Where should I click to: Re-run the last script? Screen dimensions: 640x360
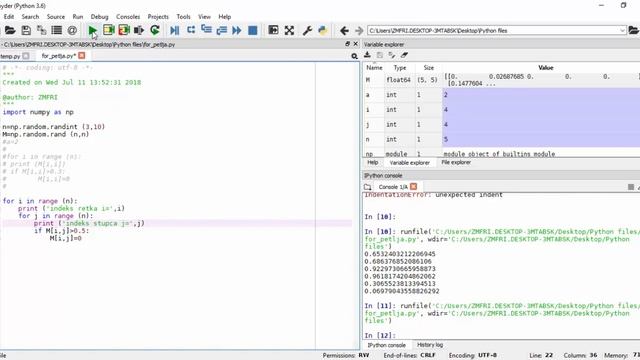(155, 30)
